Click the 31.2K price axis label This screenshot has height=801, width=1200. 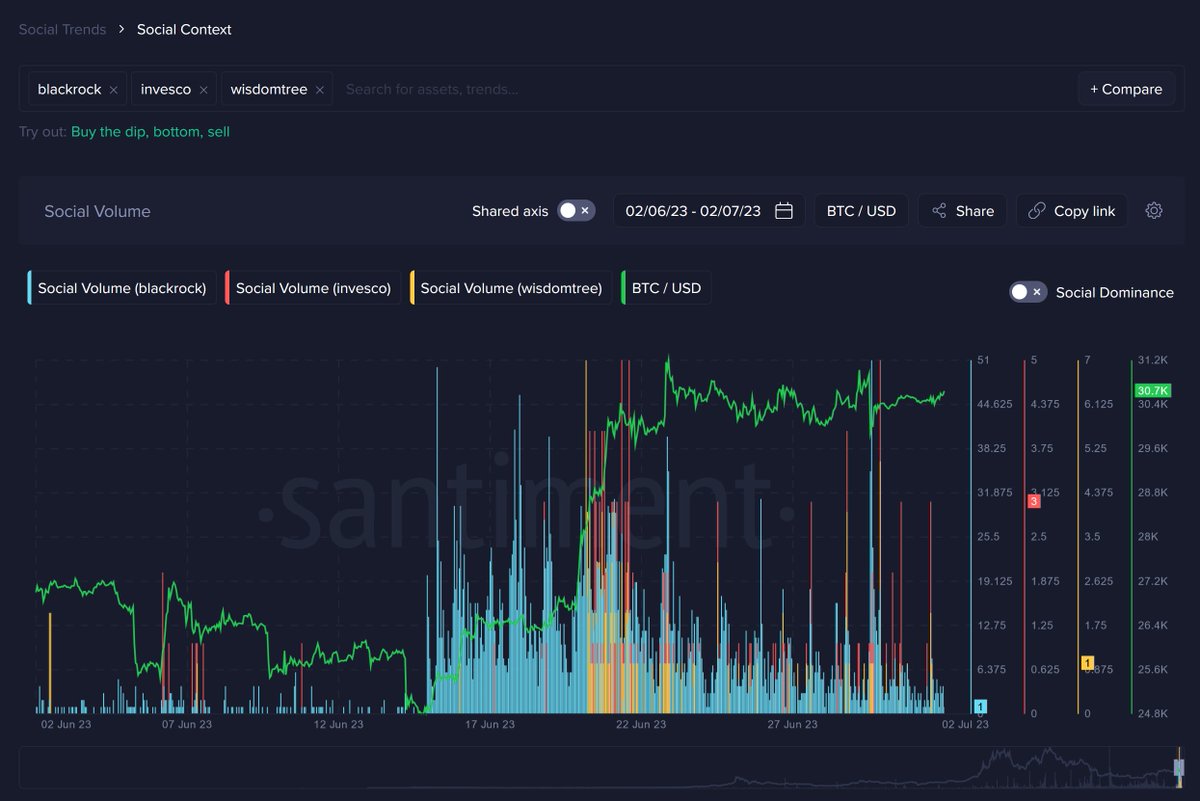pyautogui.click(x=1153, y=360)
